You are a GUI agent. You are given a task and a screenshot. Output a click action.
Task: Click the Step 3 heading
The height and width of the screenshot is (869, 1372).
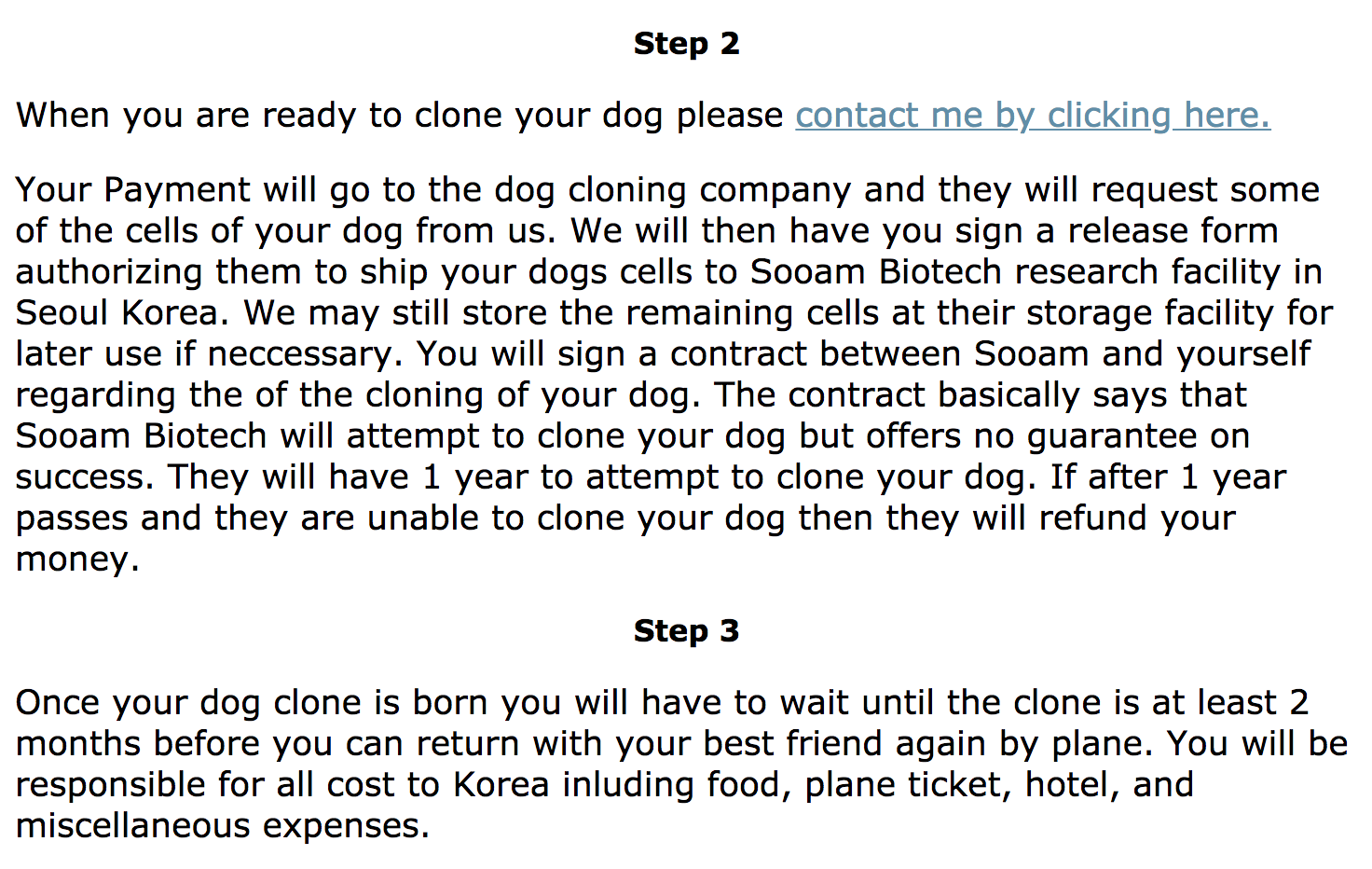(x=686, y=631)
